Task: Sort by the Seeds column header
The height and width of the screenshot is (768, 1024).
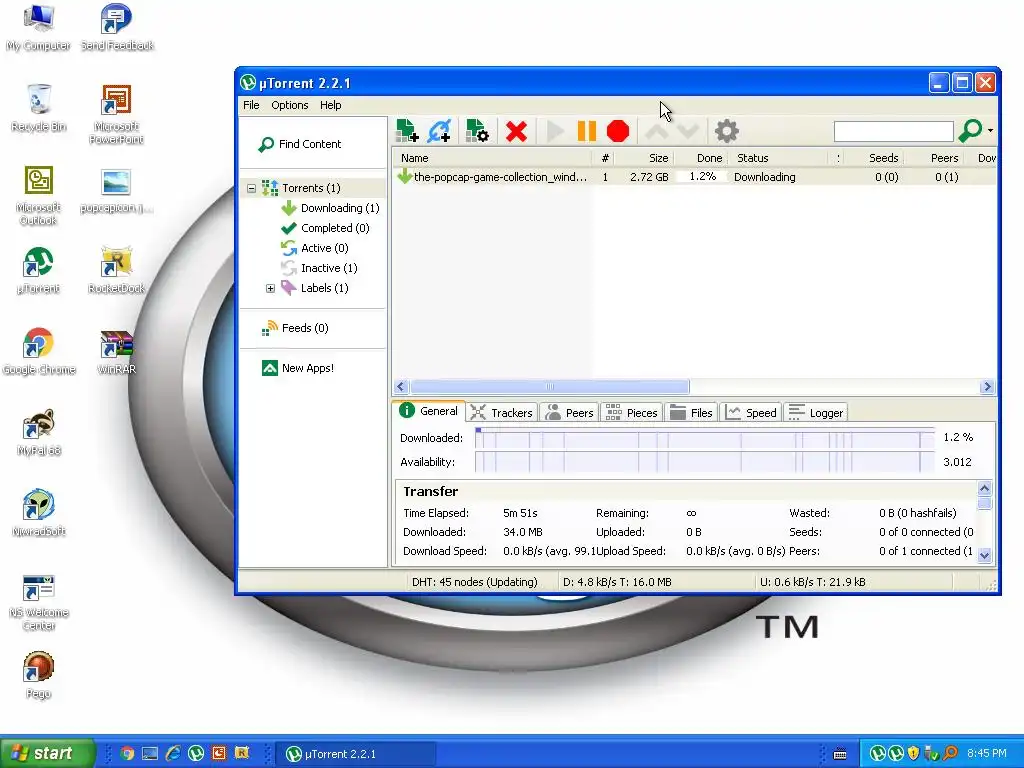Action: pos(875,158)
